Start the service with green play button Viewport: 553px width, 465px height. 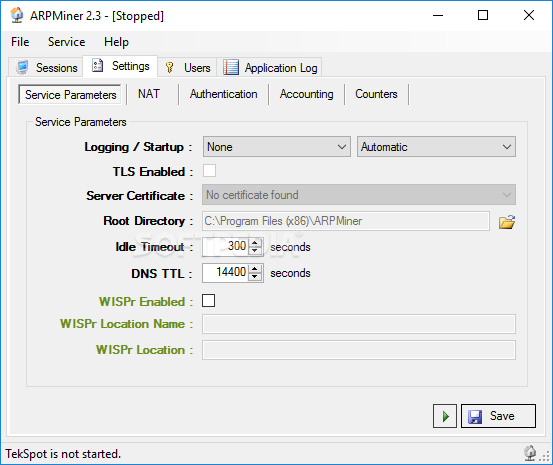click(445, 416)
